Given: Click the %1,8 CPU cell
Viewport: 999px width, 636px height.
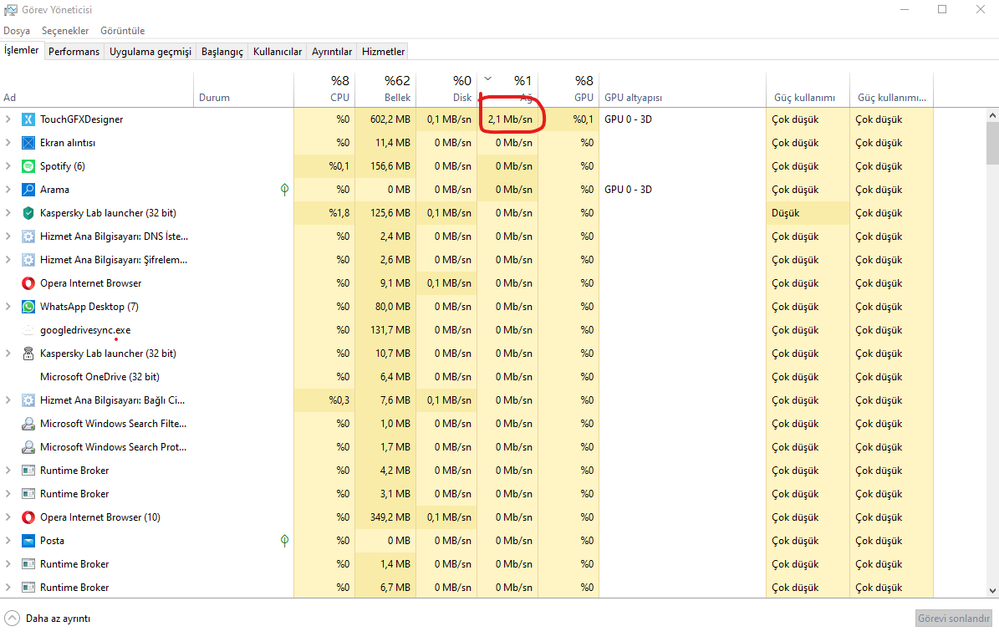Looking at the screenshot, I should (x=324, y=213).
